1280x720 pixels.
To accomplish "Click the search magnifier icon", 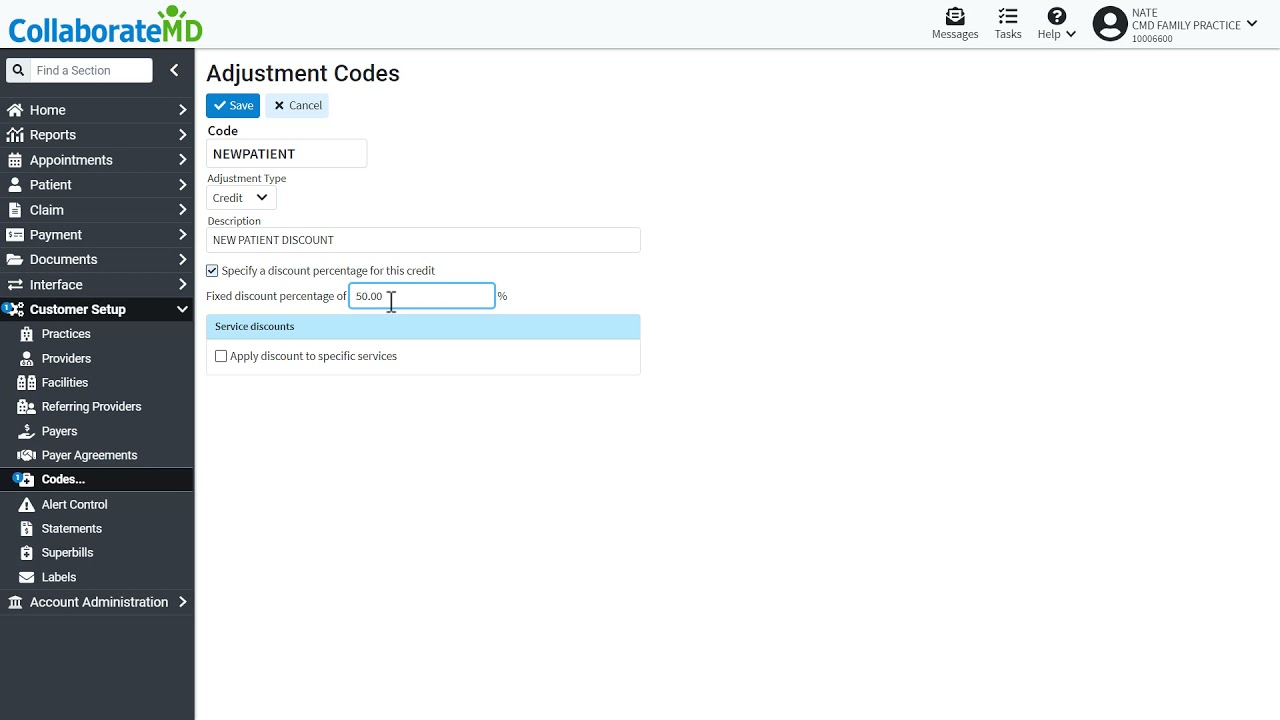I will pos(18,70).
